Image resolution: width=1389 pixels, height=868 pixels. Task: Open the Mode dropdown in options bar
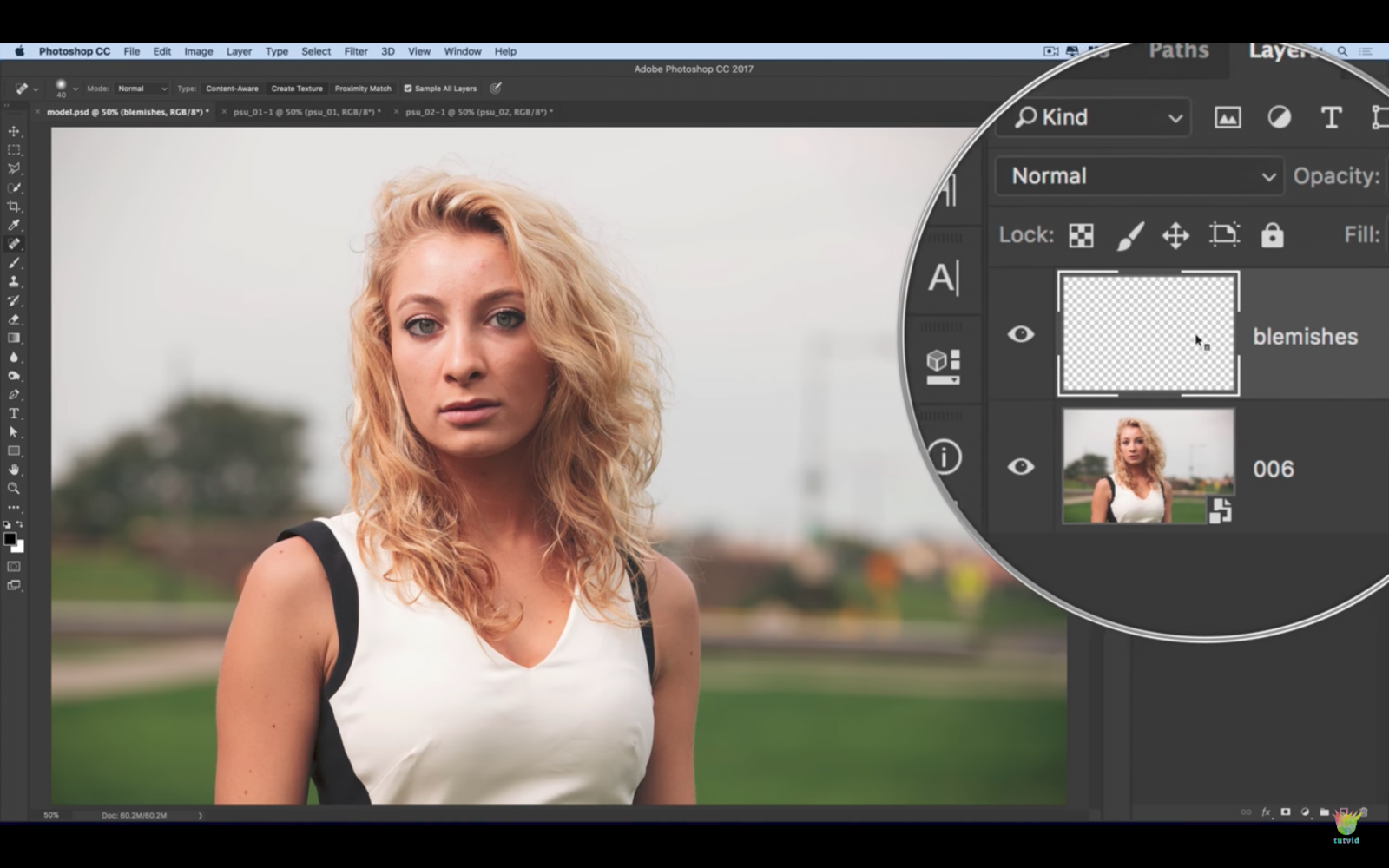pos(141,88)
